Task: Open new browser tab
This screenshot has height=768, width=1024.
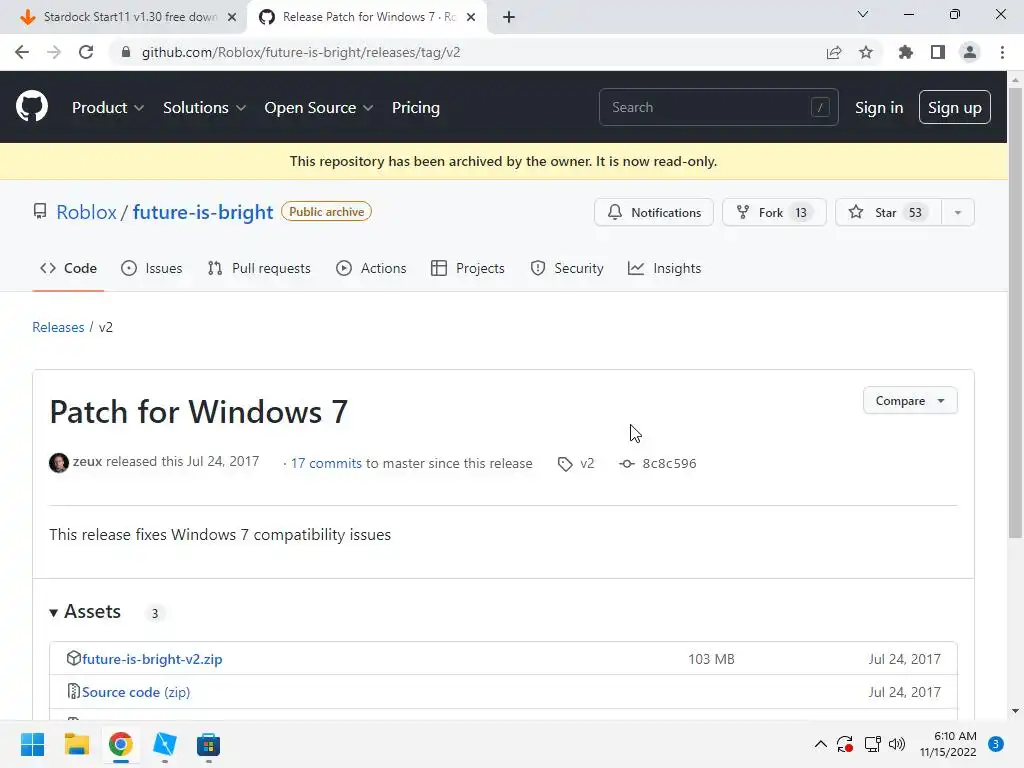Action: tap(509, 17)
